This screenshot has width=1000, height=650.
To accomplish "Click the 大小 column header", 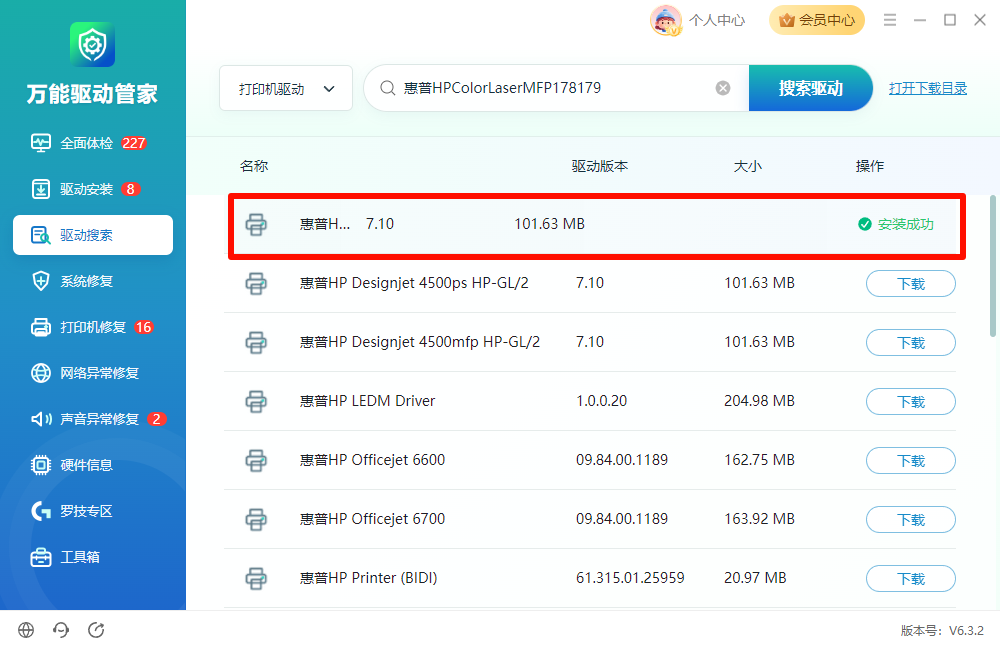I will (747, 166).
